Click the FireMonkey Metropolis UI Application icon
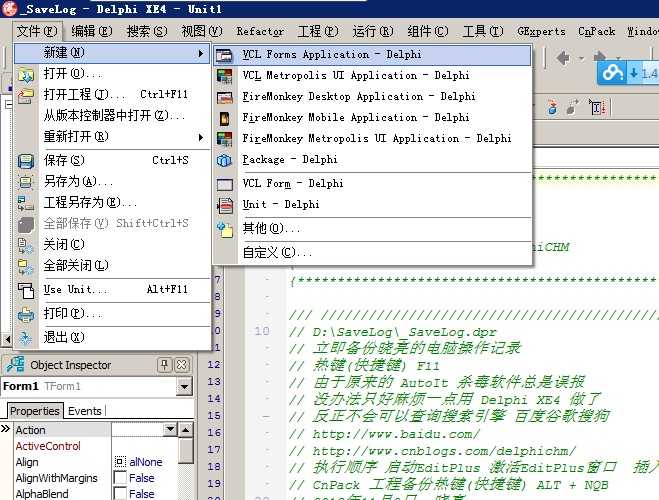659x500 pixels. (x=224, y=139)
